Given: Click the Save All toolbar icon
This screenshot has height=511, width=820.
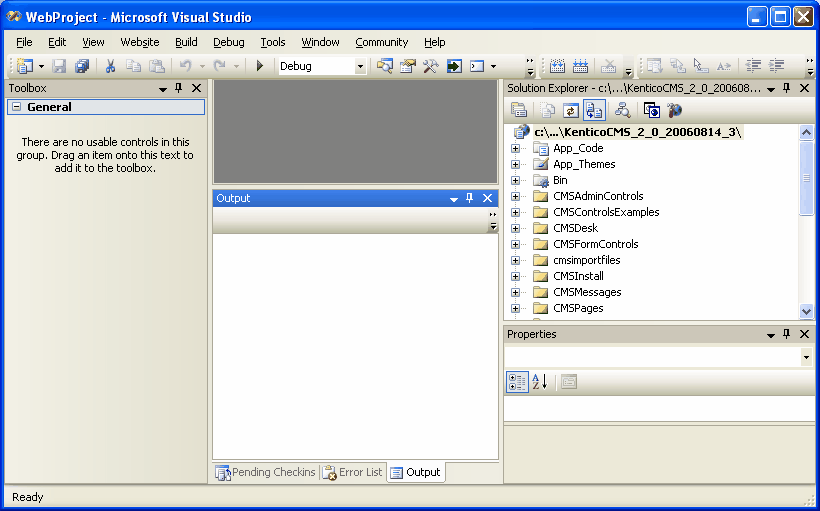Looking at the screenshot, I should point(82,66).
